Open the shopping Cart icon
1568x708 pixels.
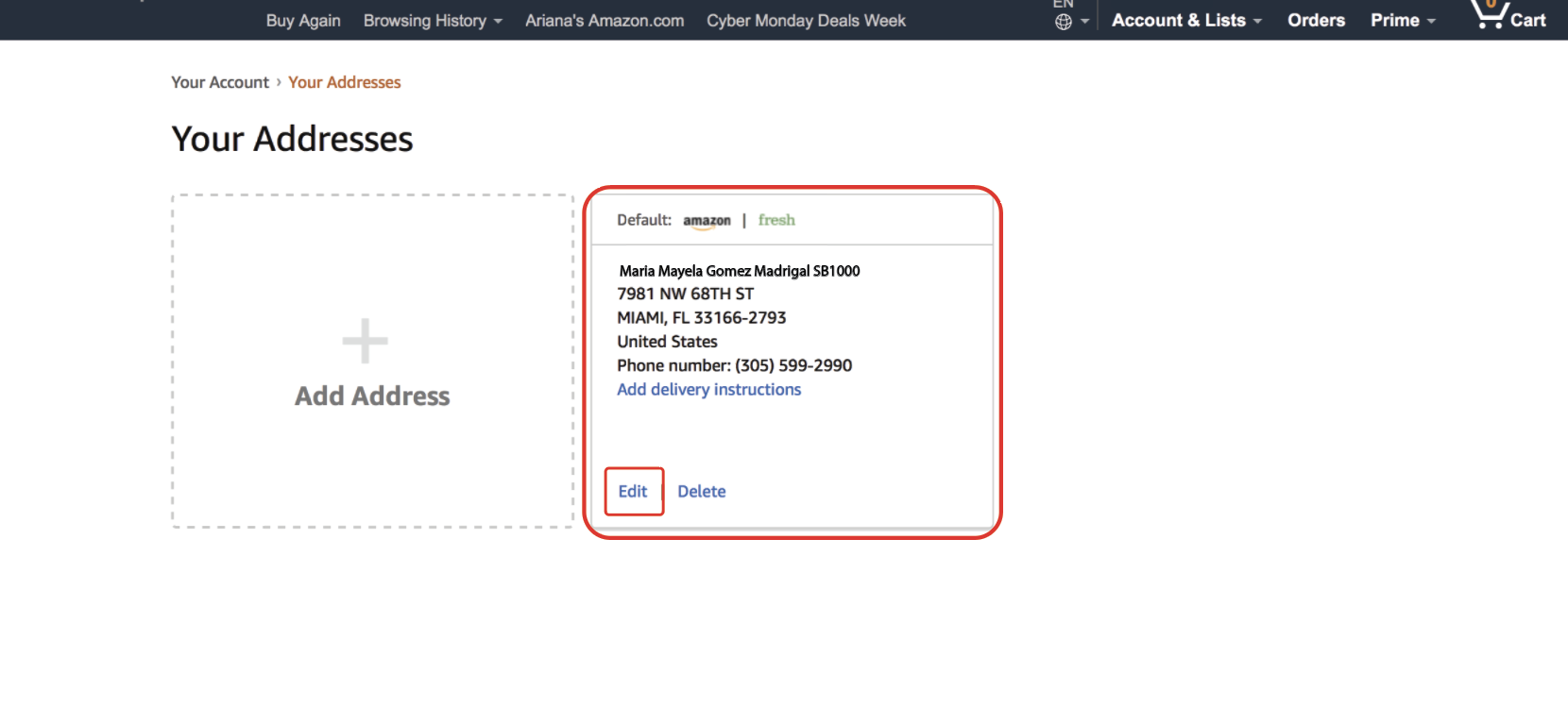tap(1508, 16)
